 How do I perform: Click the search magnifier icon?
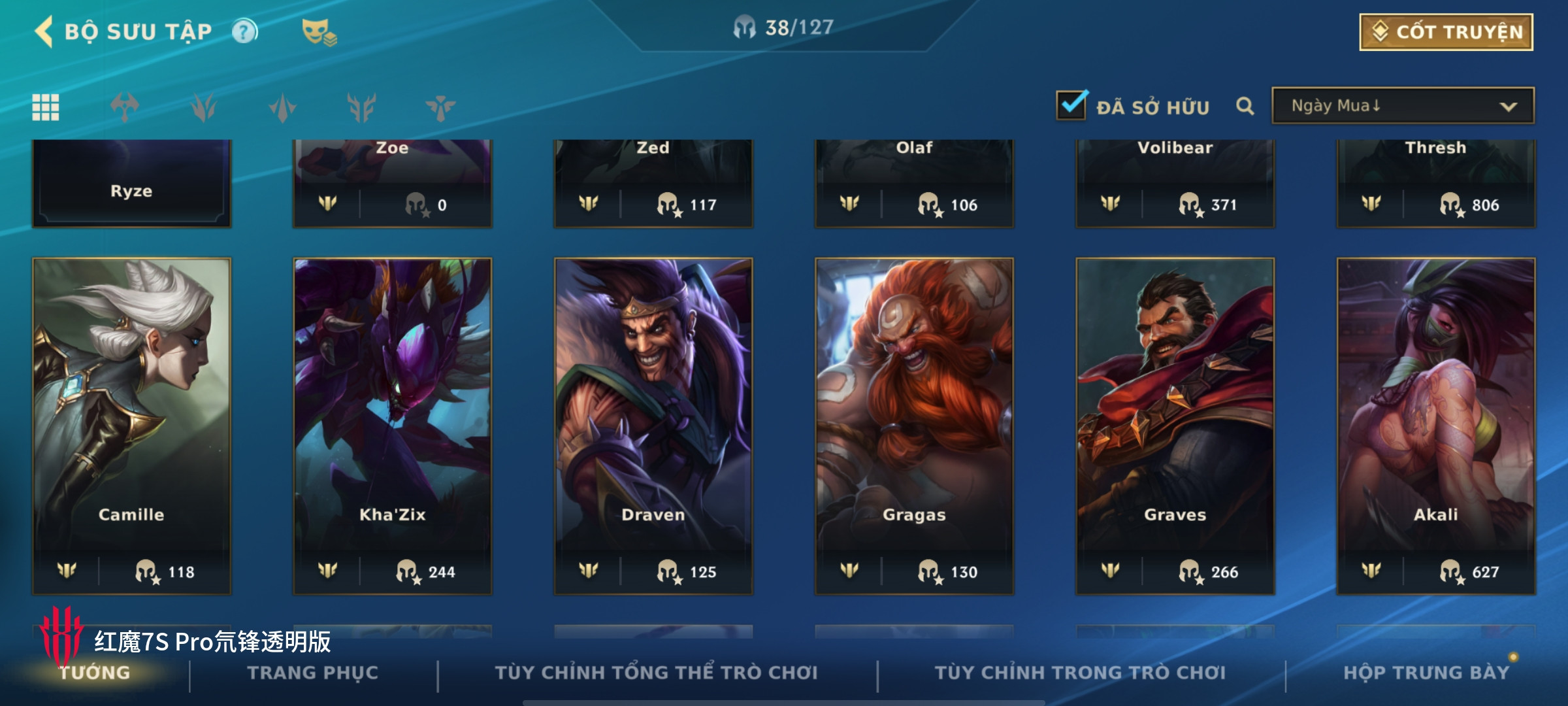point(1245,106)
